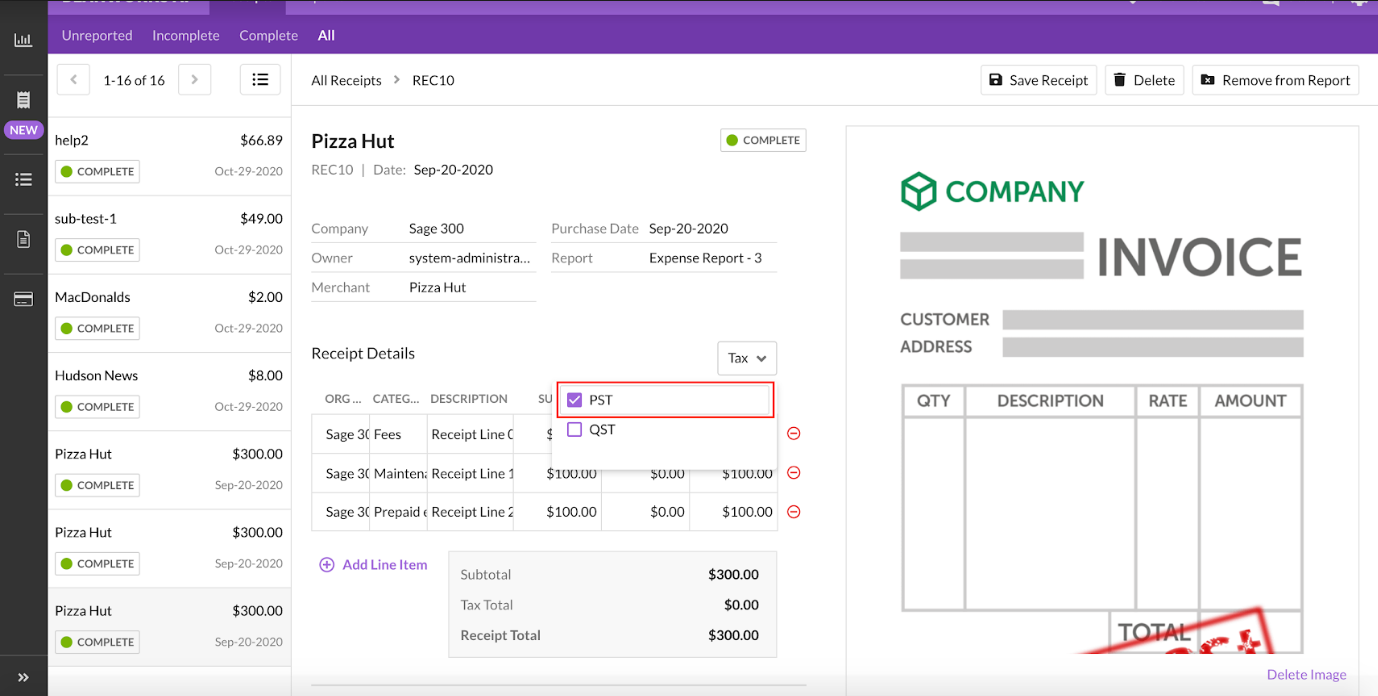Screen dimensions: 1378x696
Task: Remove the Maintenance line item
Action: [x=794, y=473]
